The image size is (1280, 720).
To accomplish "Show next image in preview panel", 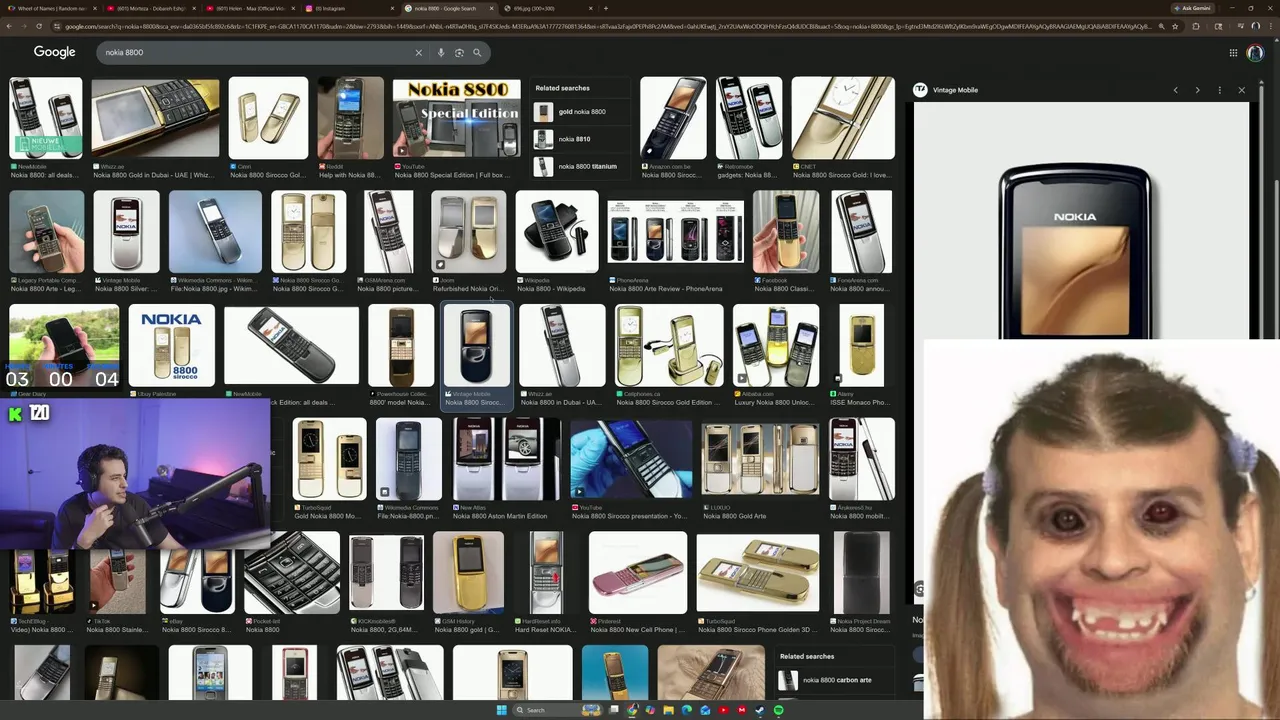I will pos(1197,90).
